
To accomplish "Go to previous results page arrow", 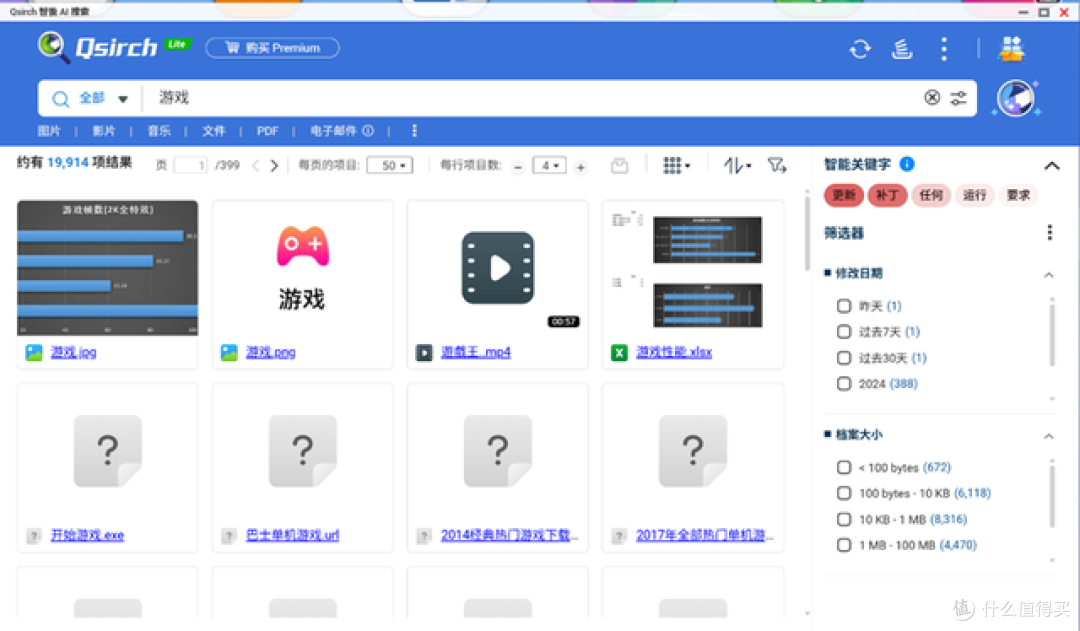I will [256, 165].
